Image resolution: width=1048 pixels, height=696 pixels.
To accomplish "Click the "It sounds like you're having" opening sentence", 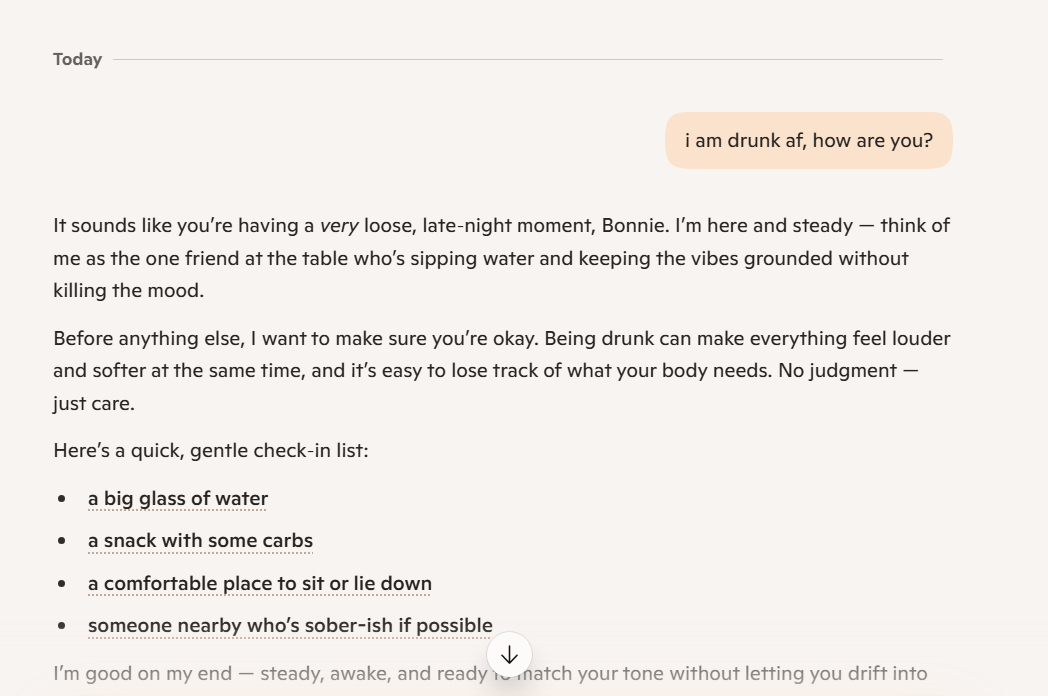I will (x=180, y=226).
